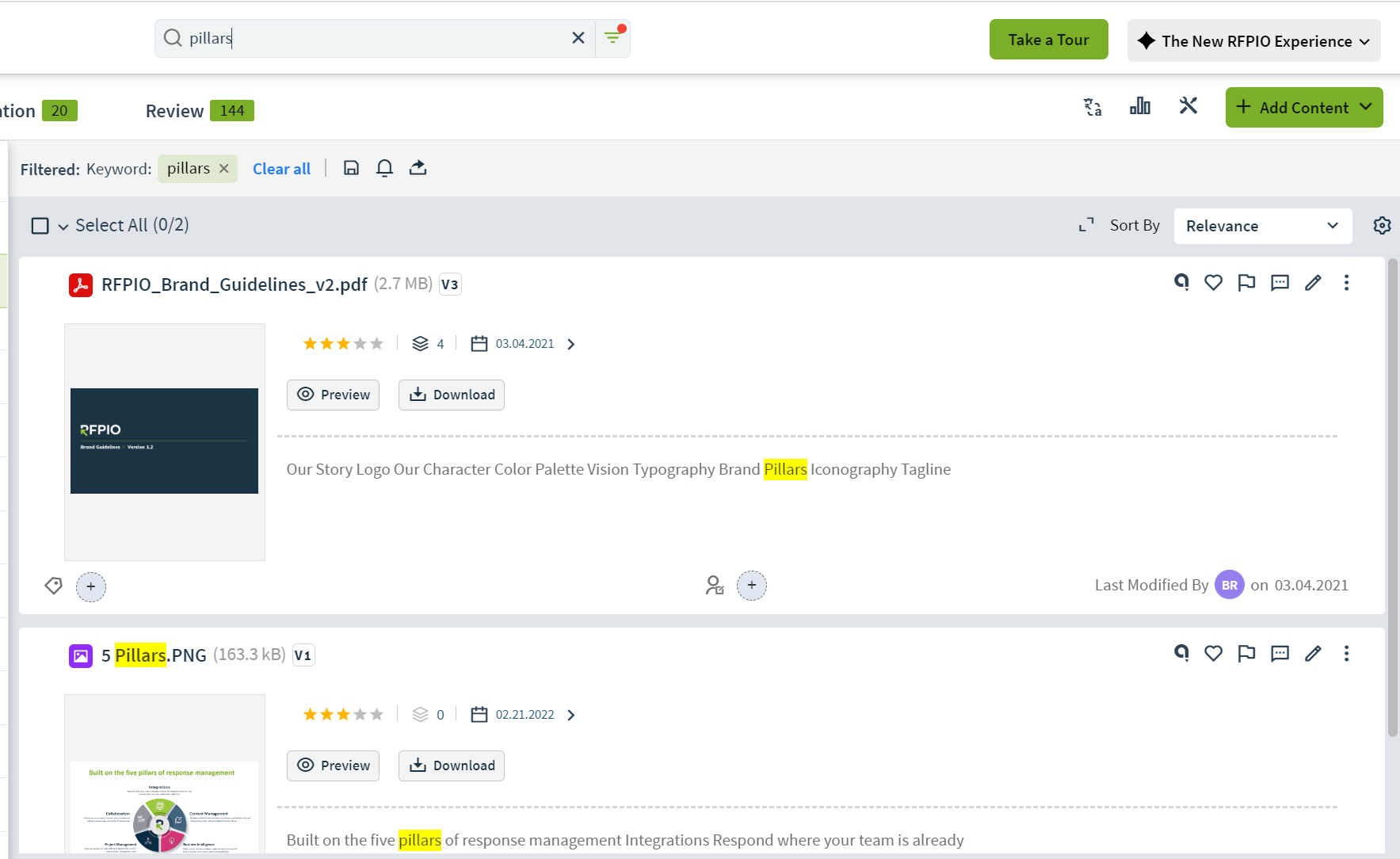Click the V1 version badge
The width and height of the screenshot is (1400, 859).
click(x=303, y=655)
